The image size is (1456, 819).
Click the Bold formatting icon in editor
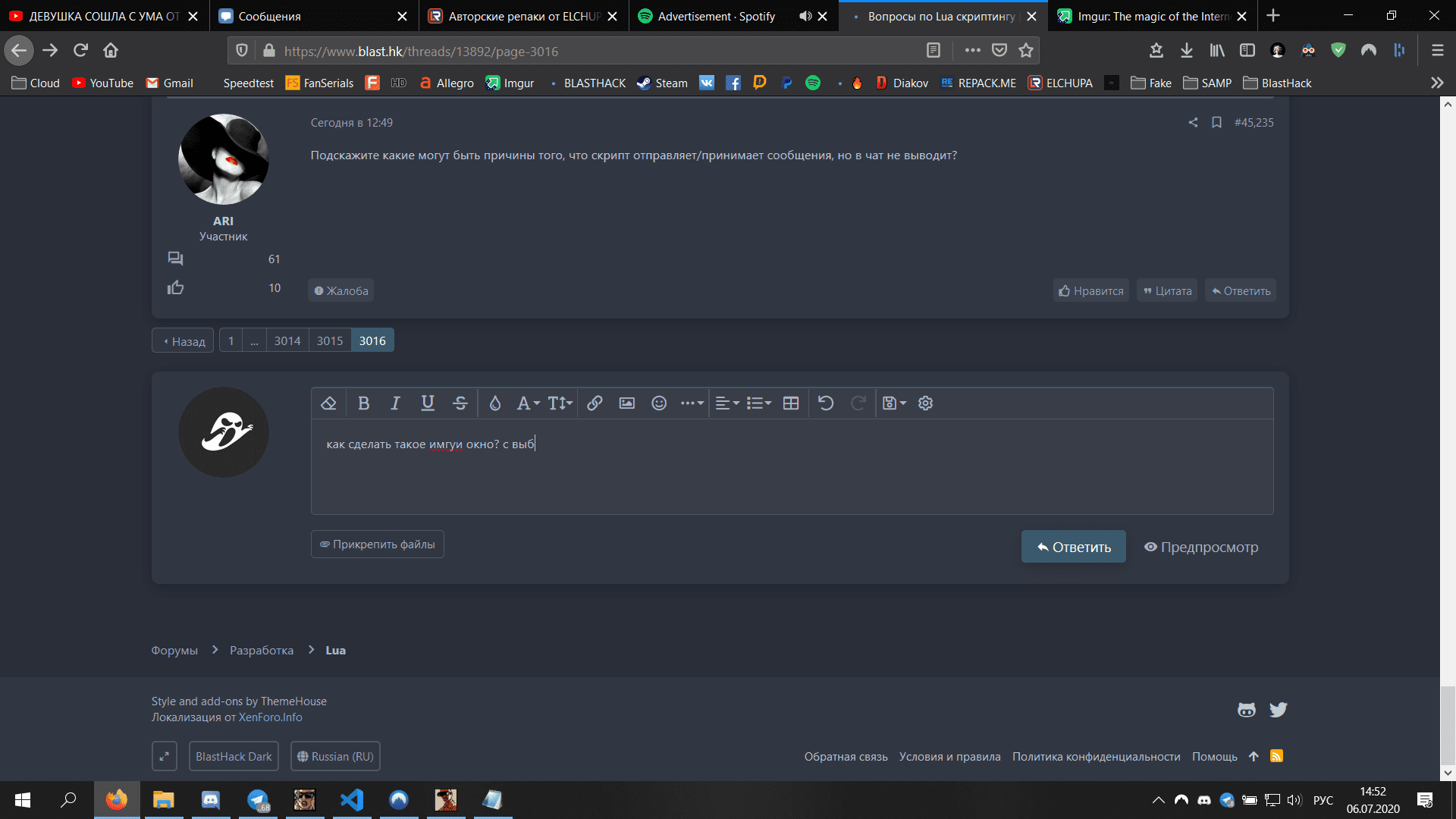(363, 403)
